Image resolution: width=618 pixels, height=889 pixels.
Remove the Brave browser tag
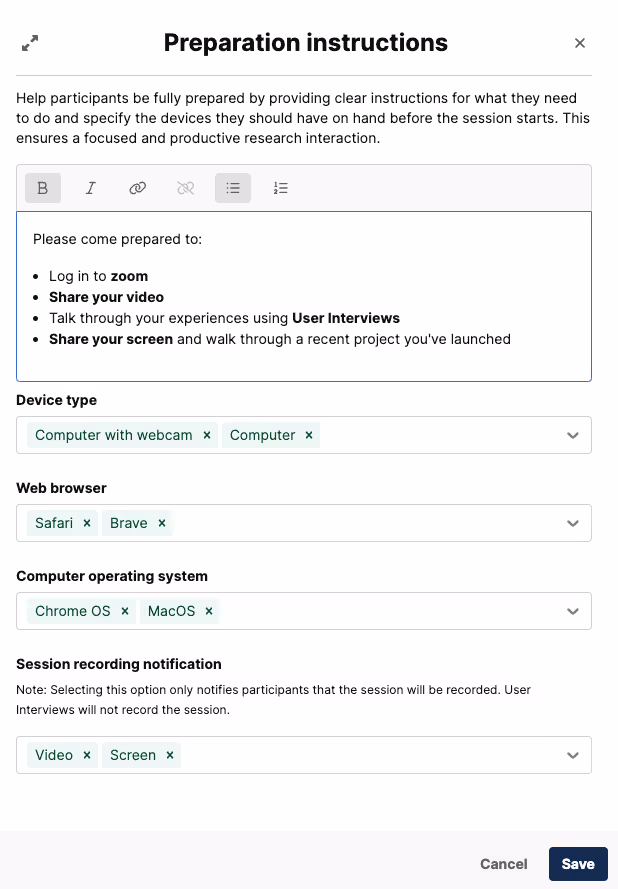[x=162, y=523]
